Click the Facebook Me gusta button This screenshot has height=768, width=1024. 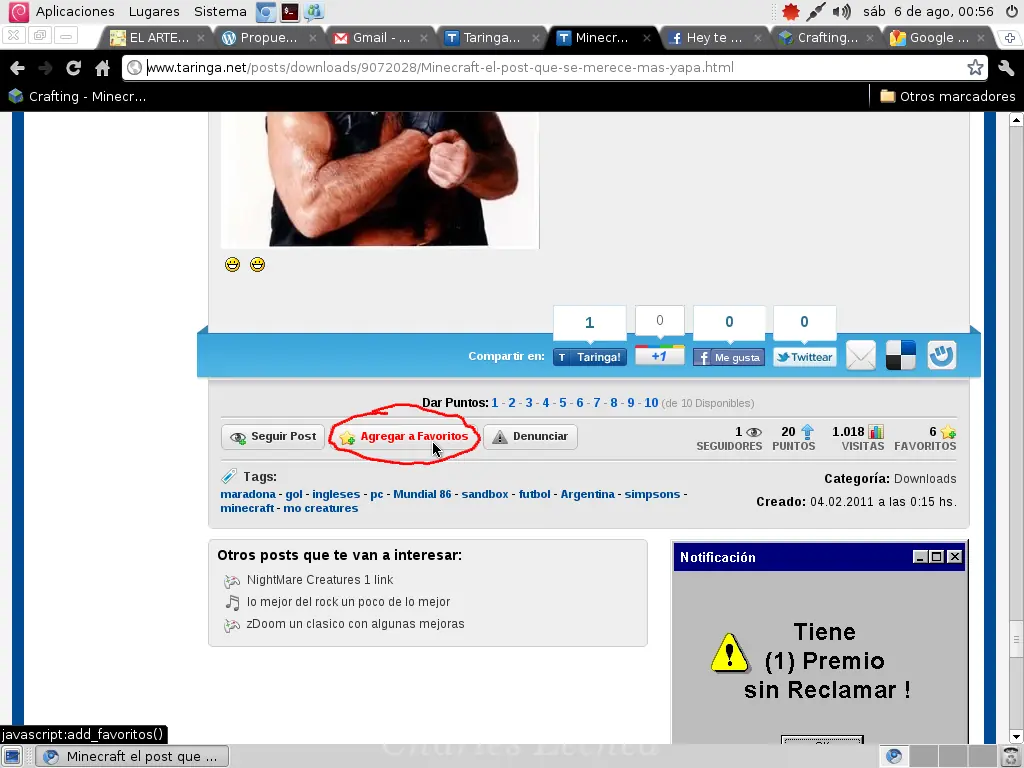[x=729, y=357]
